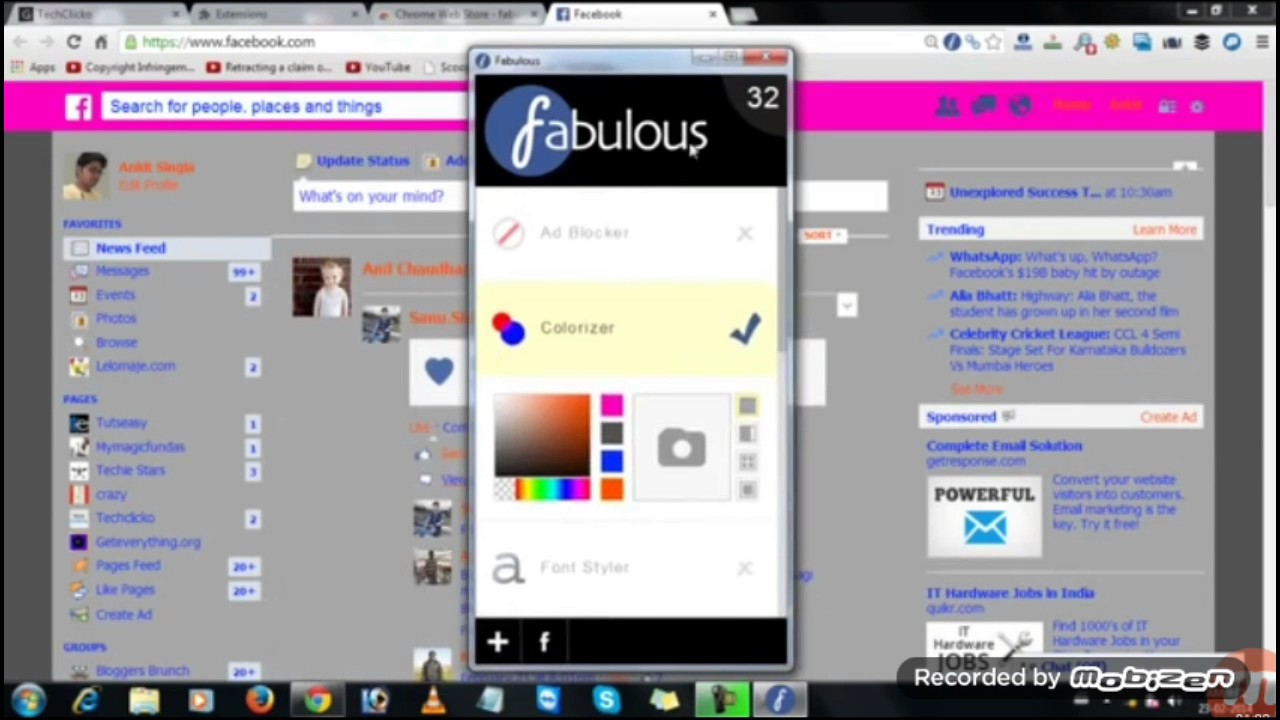Expand the post options dropdown arrow
Image resolution: width=1280 pixels, height=720 pixels.
tap(847, 305)
